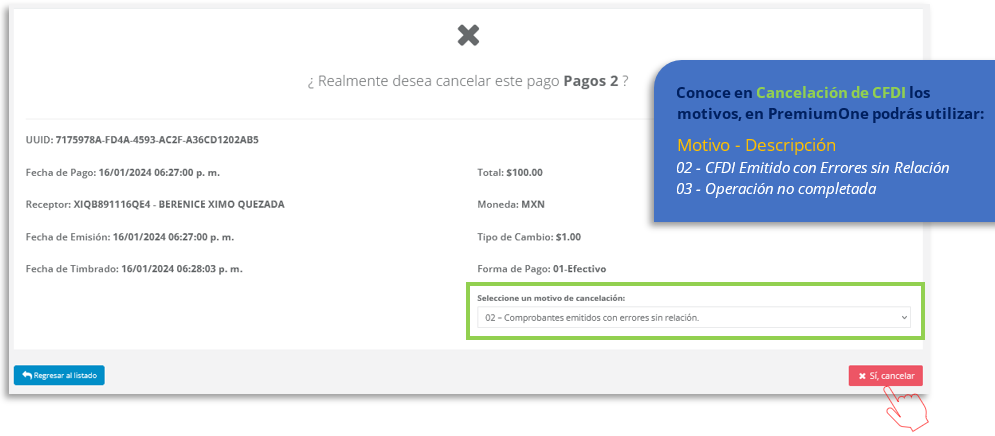Click the 03 - Operación no completada line

point(776,189)
